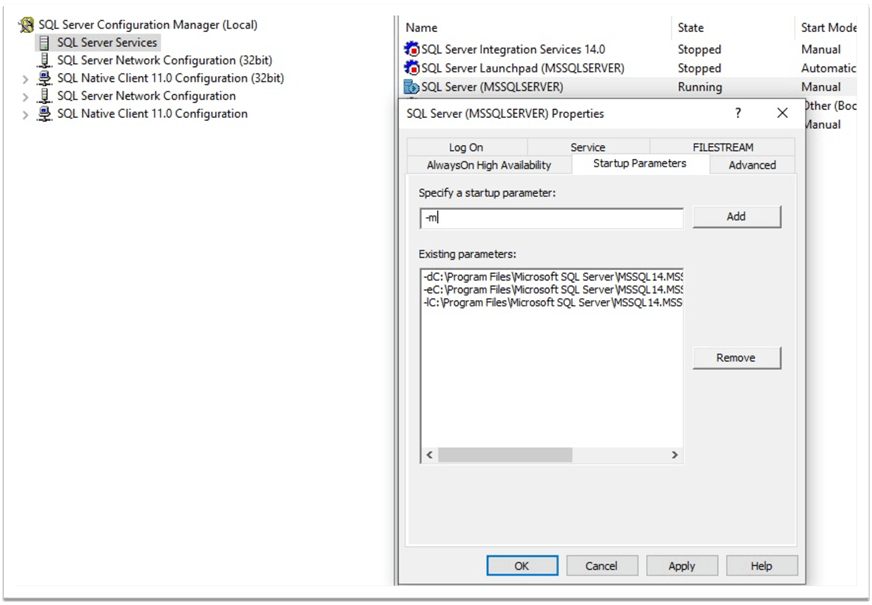Expand SQL Server Network Configuration (32bit)
The height and width of the screenshot is (605, 872).
click(26, 60)
